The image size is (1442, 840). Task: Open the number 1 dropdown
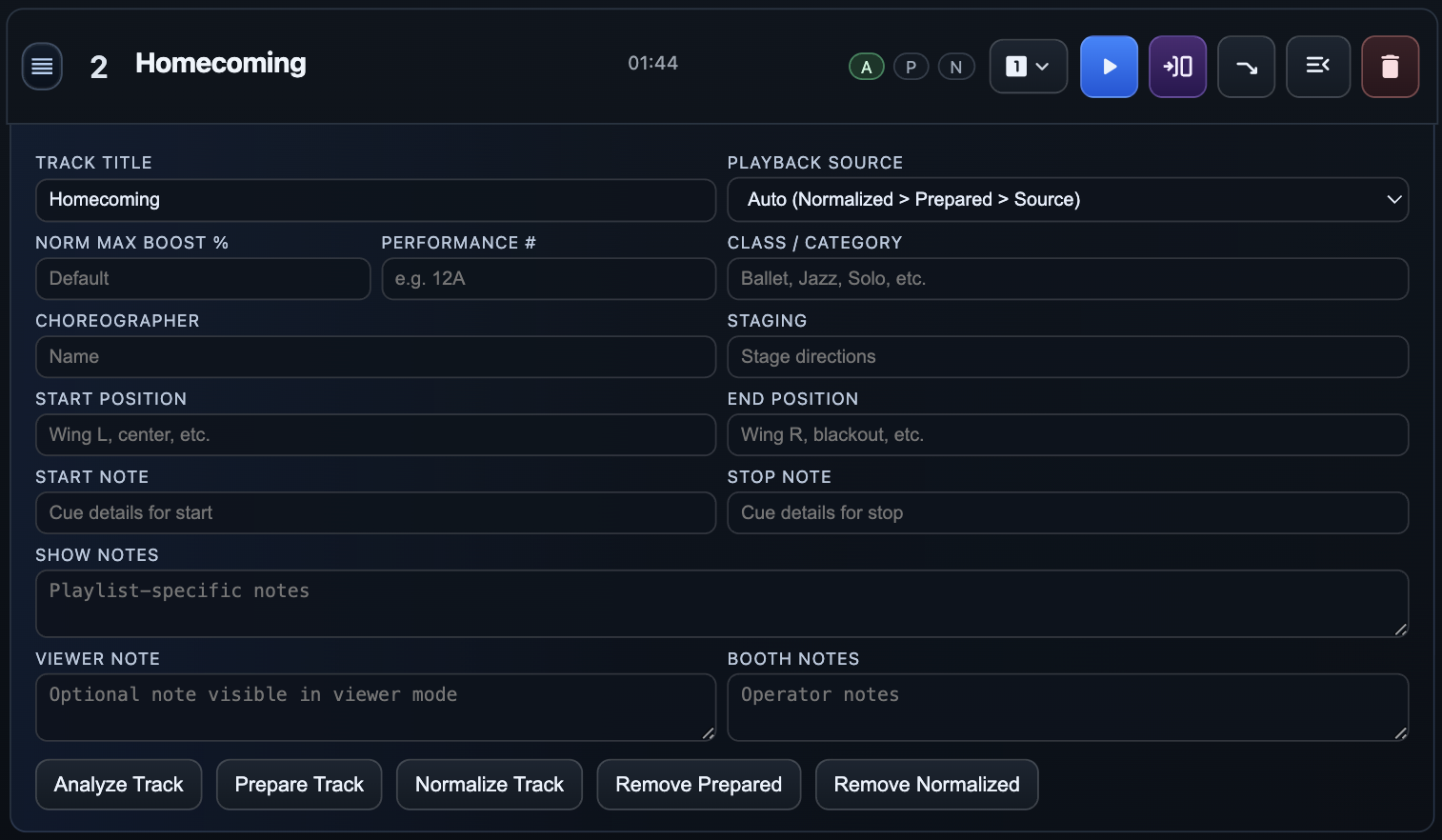click(x=1028, y=67)
